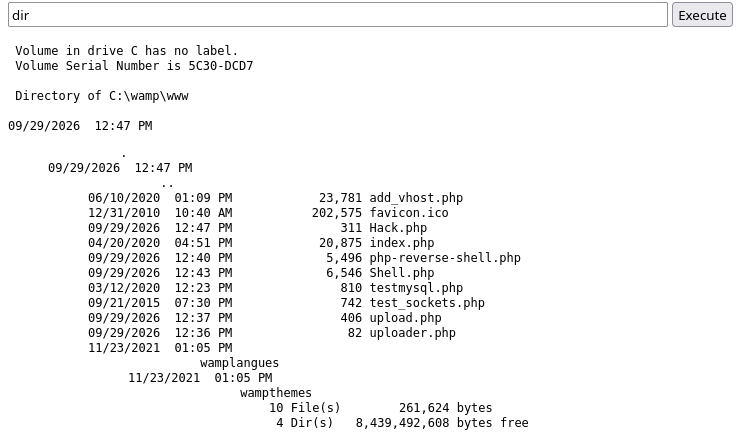Select the Hack.php file name
The image size is (752, 443).
click(398, 228)
